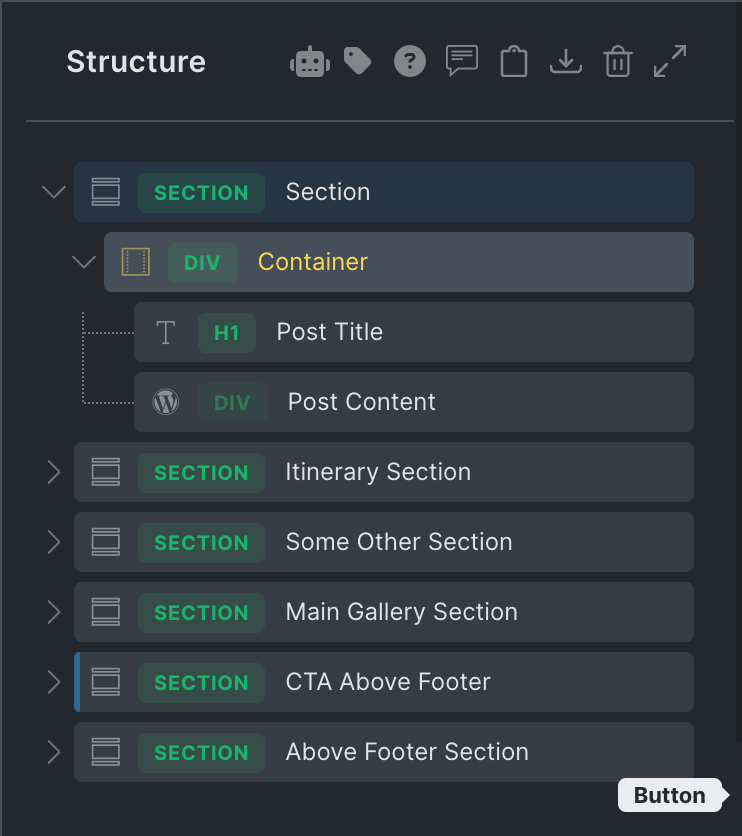The width and height of the screenshot is (742, 836).
Task: Click the tag icon in Structure header
Action: tap(357, 61)
